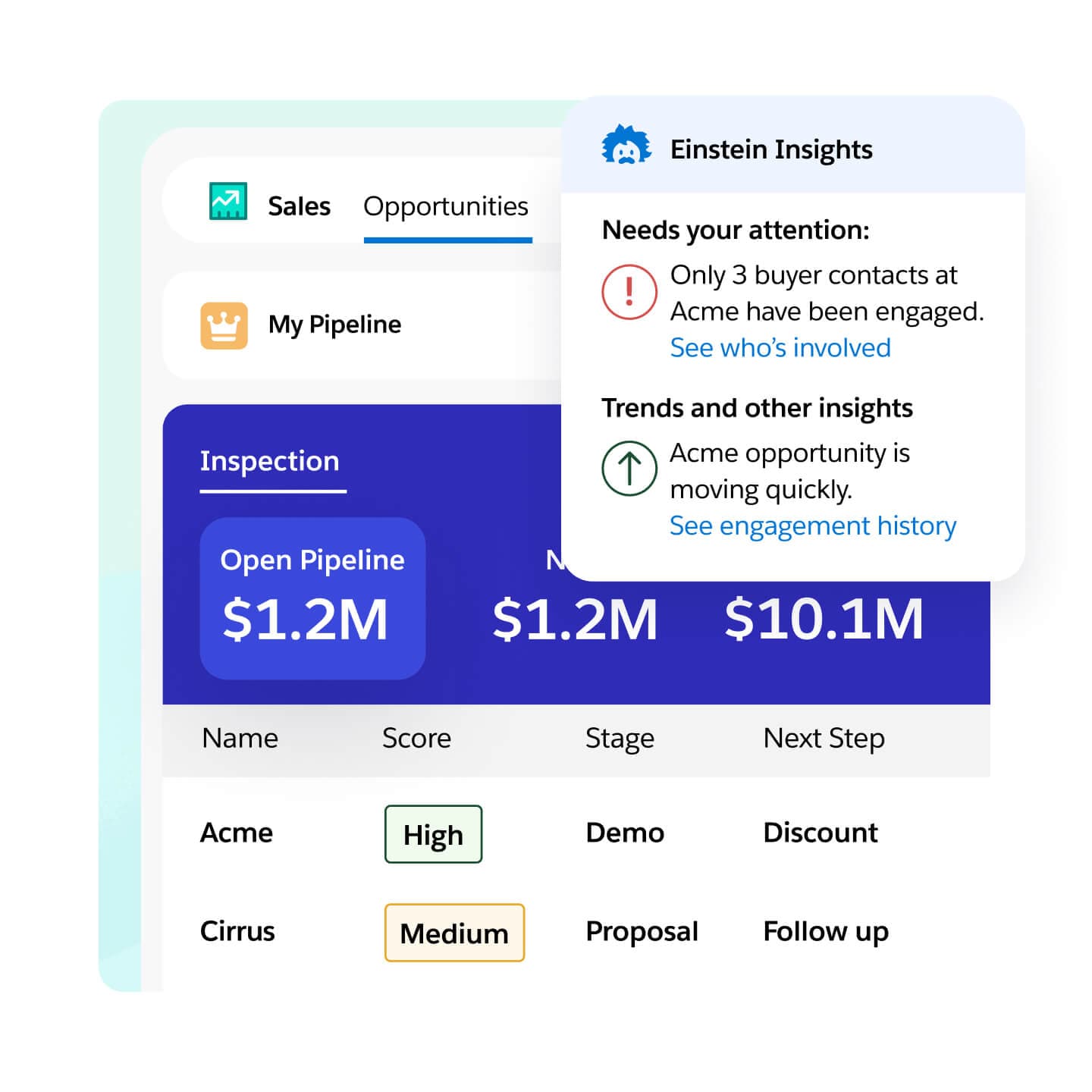Click the Follow up next step cell
This screenshot has height=1092, width=1092.
tap(826, 932)
